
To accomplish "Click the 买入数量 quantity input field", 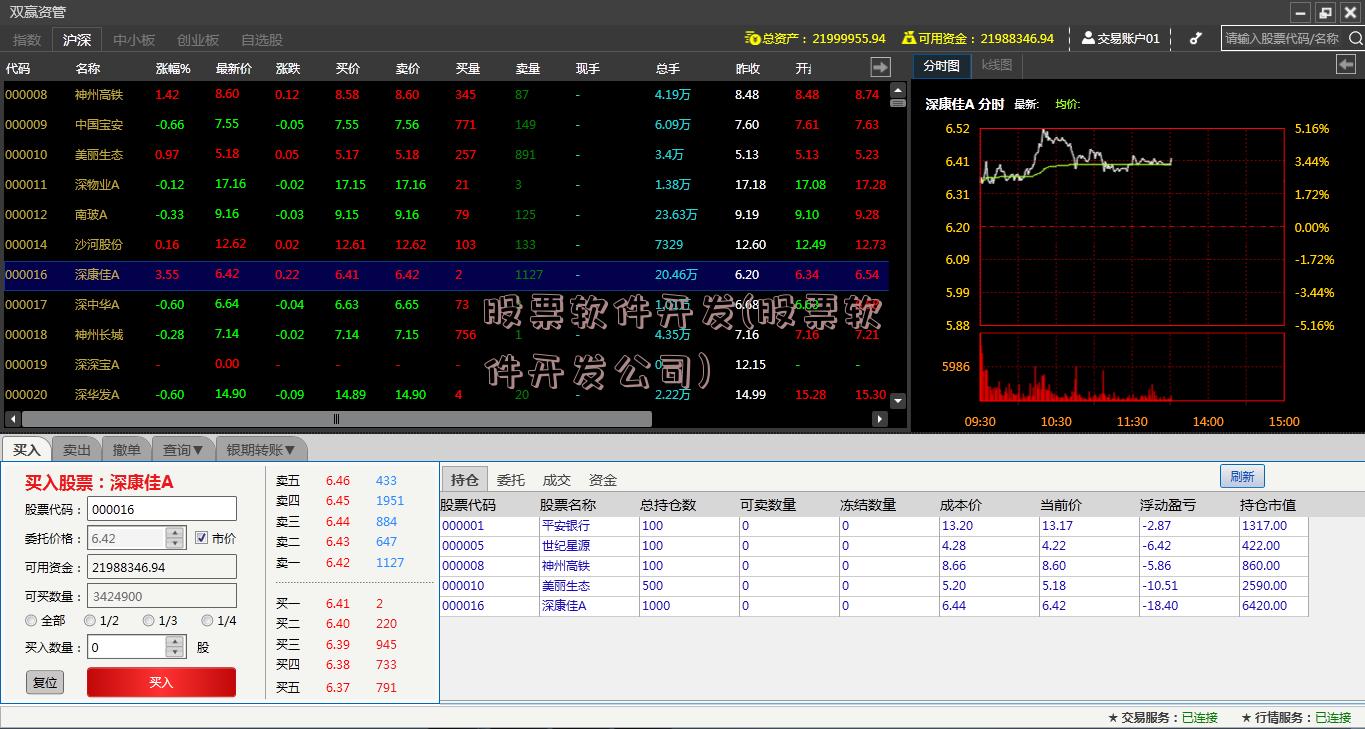I will point(127,647).
